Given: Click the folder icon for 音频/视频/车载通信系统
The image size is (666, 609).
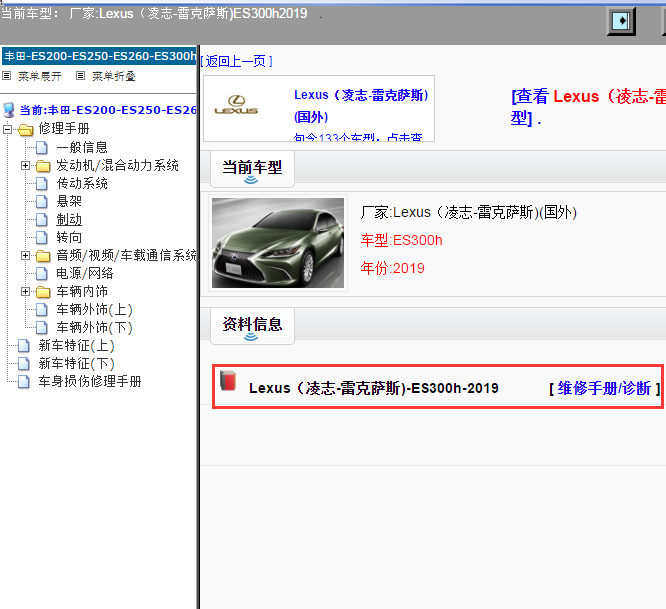Looking at the screenshot, I should click(x=43, y=256).
